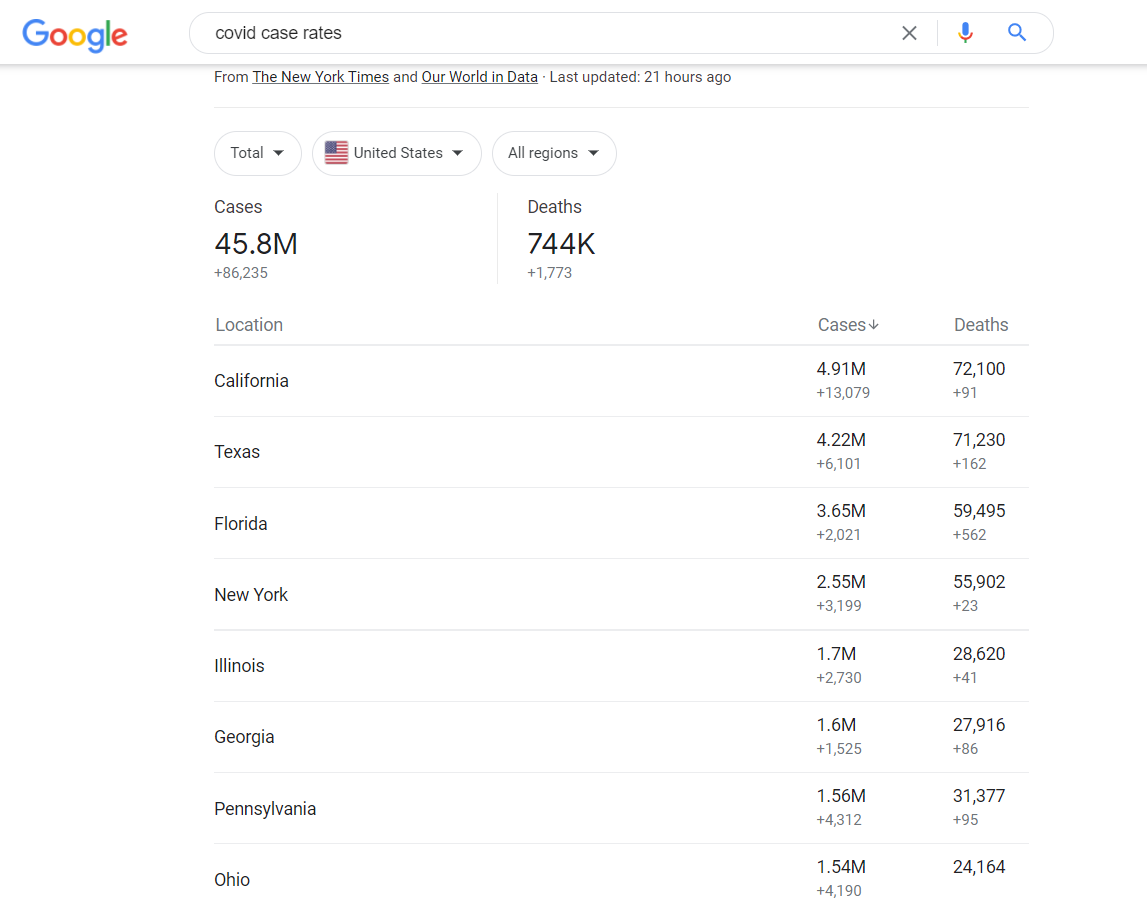Click the United States flag icon

pyautogui.click(x=336, y=152)
